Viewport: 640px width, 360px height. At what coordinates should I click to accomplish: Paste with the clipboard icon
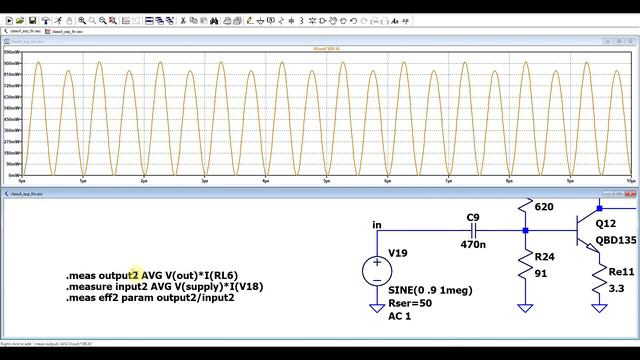(204, 20)
